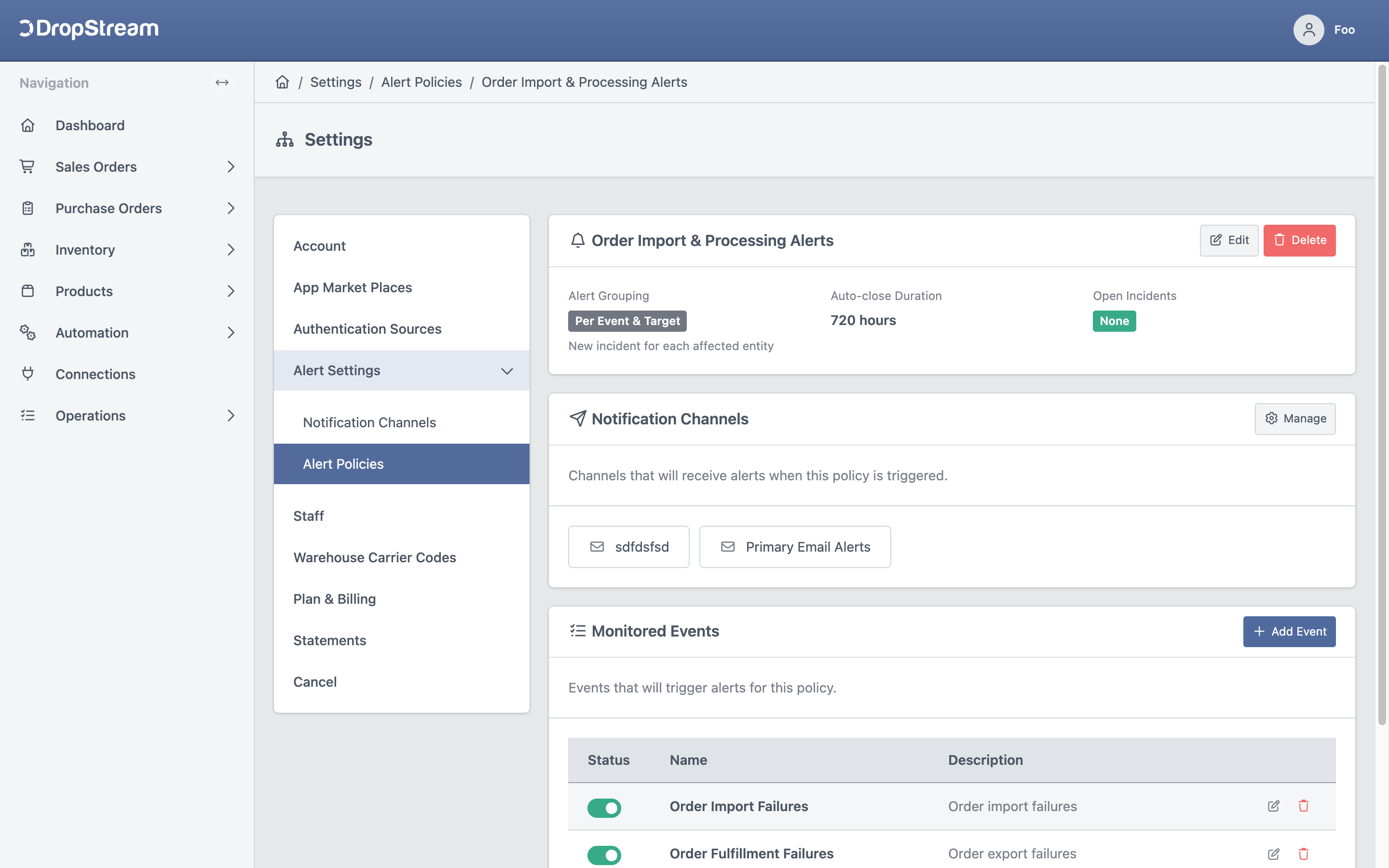Expand the Sales Orders submenu chevron
Image resolution: width=1389 pixels, height=868 pixels.
231,166
